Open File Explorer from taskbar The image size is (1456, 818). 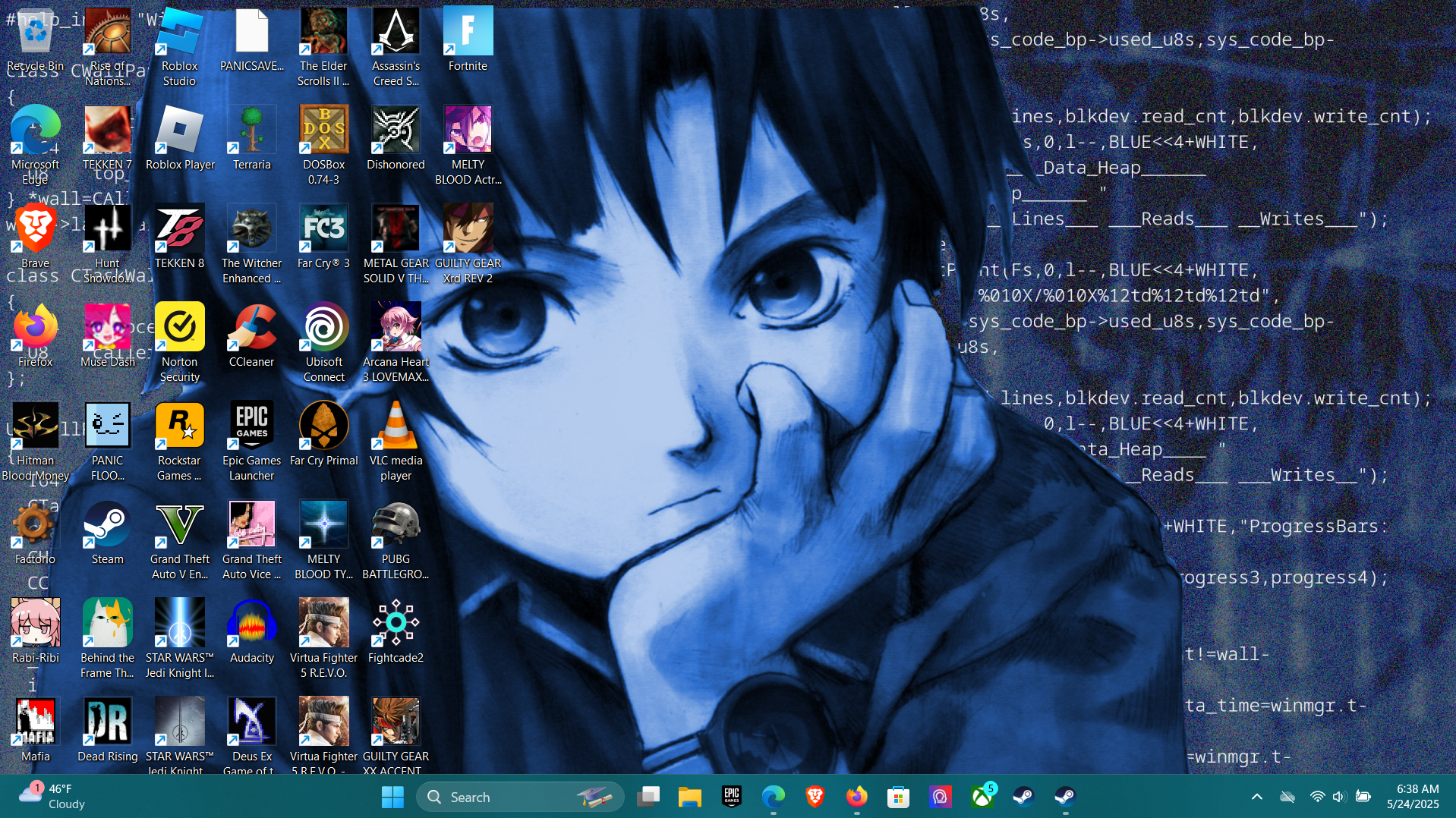[x=690, y=798]
